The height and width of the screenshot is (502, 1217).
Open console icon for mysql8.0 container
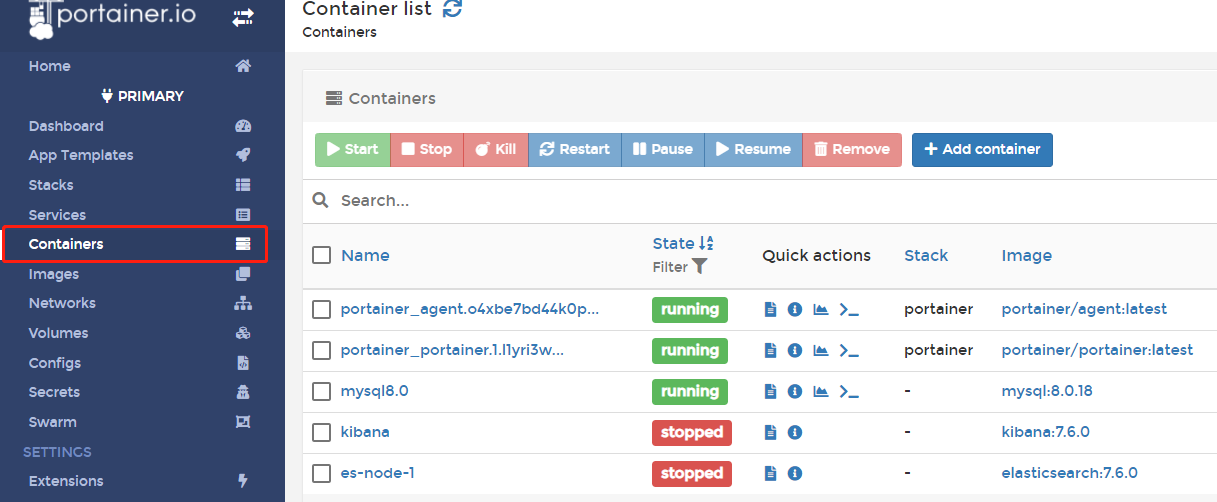pyautogui.click(x=849, y=392)
